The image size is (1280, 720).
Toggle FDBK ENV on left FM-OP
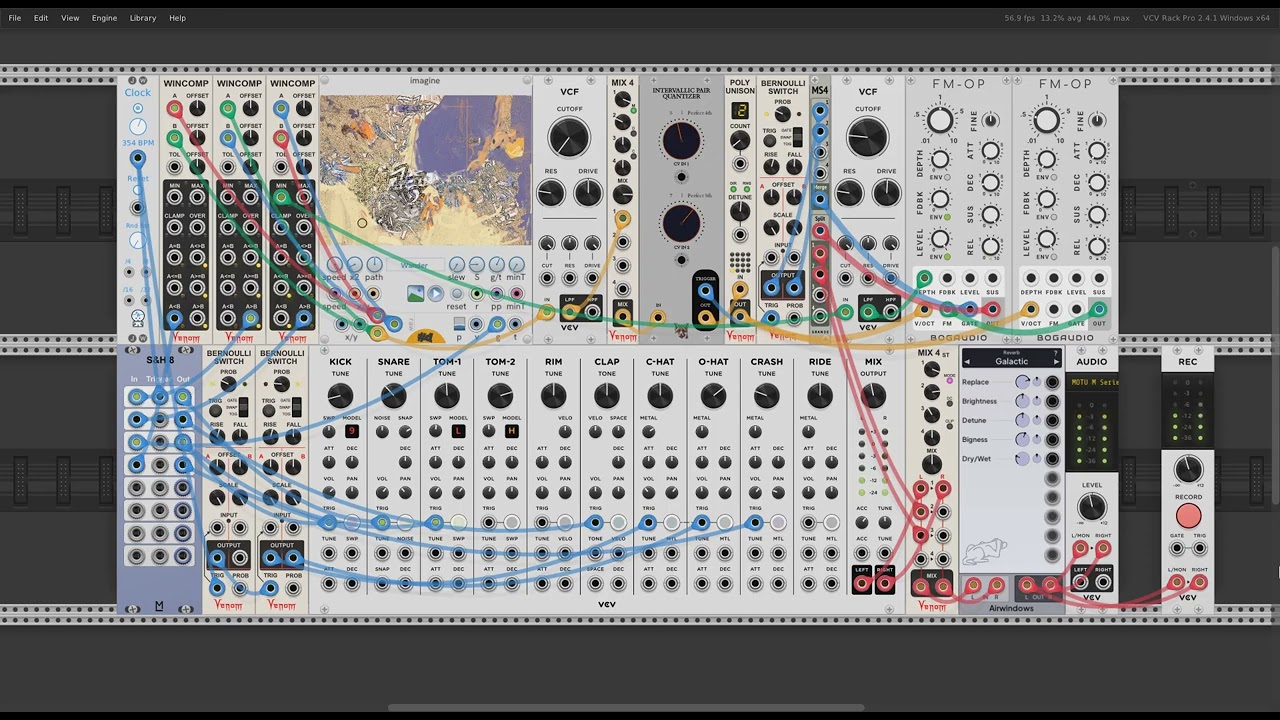tap(947, 216)
